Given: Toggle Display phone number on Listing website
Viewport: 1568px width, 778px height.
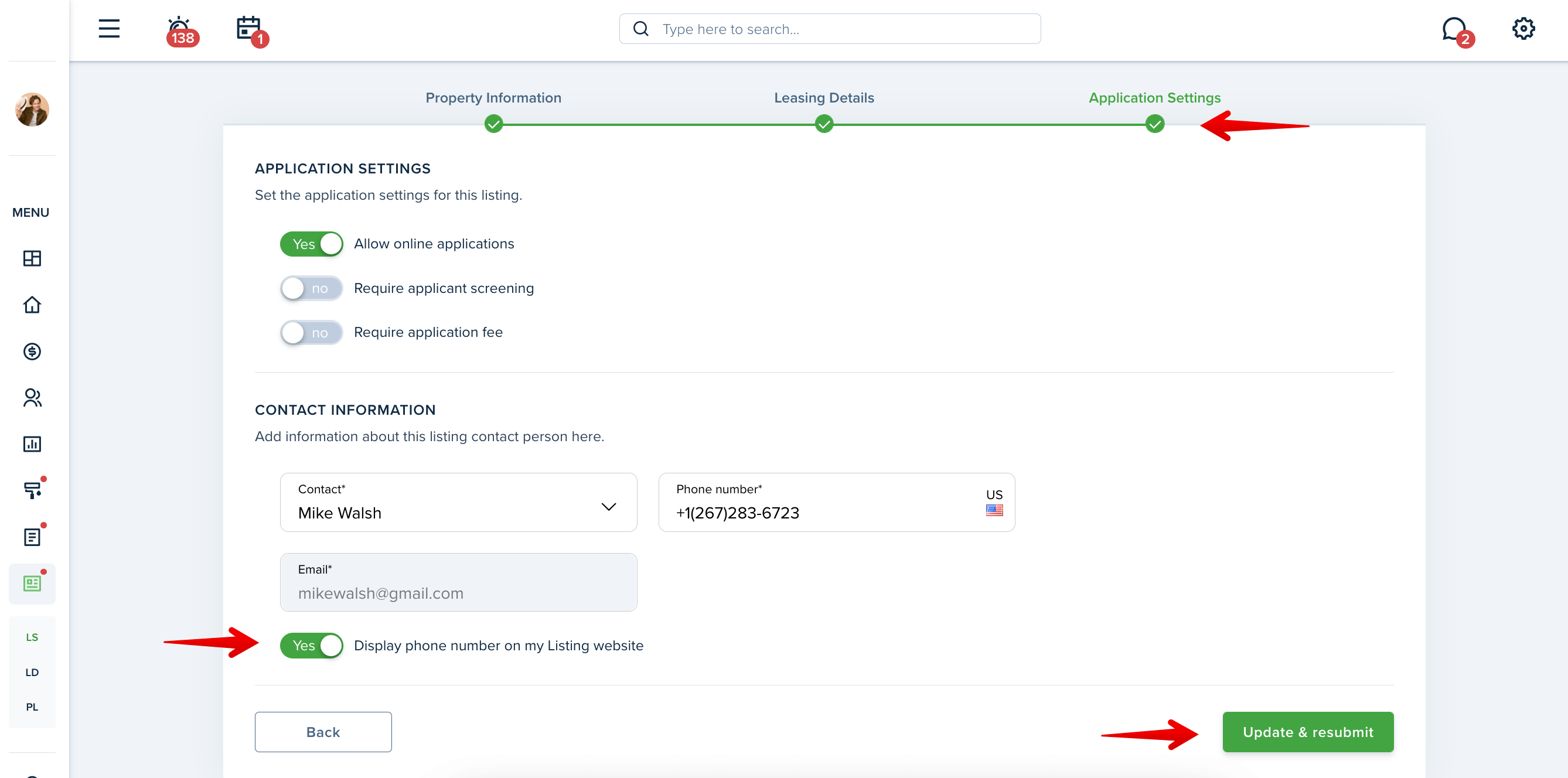Looking at the screenshot, I should click(311, 645).
